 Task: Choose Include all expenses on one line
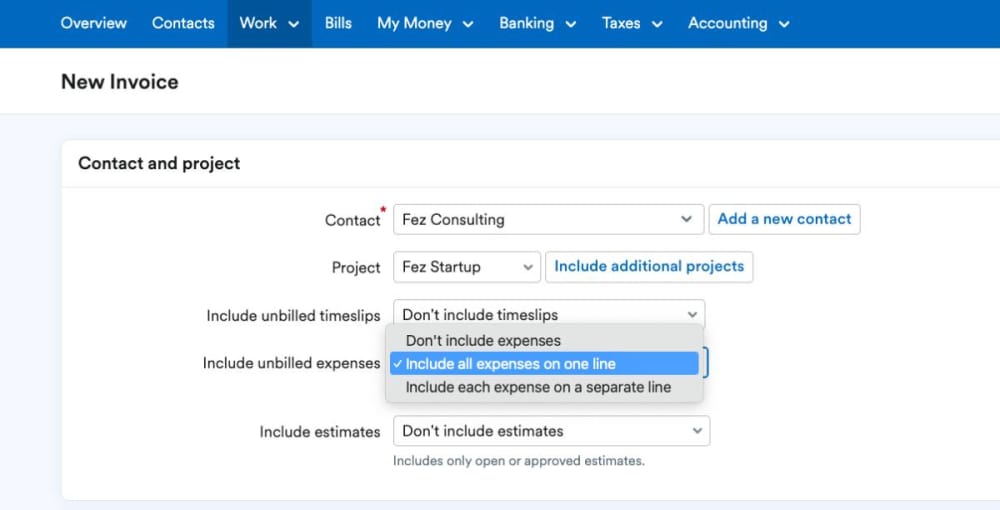tap(510, 364)
